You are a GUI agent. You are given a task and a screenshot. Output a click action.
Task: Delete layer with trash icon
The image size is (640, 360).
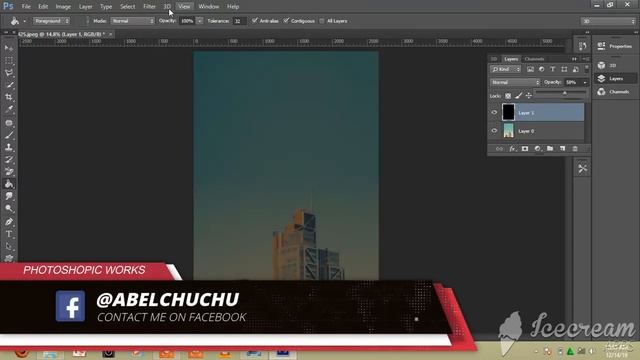(x=575, y=149)
